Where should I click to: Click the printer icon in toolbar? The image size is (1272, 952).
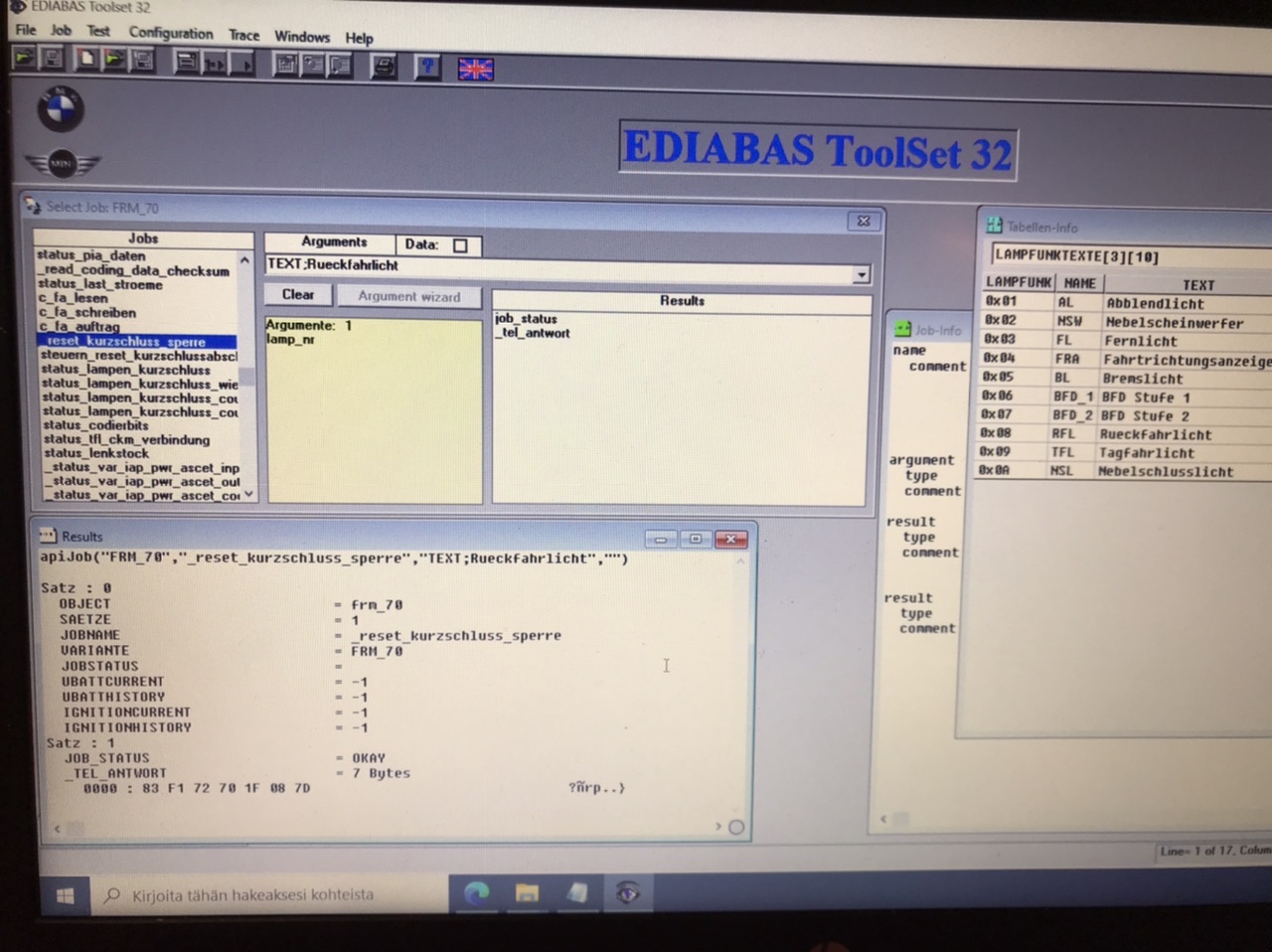(x=384, y=67)
